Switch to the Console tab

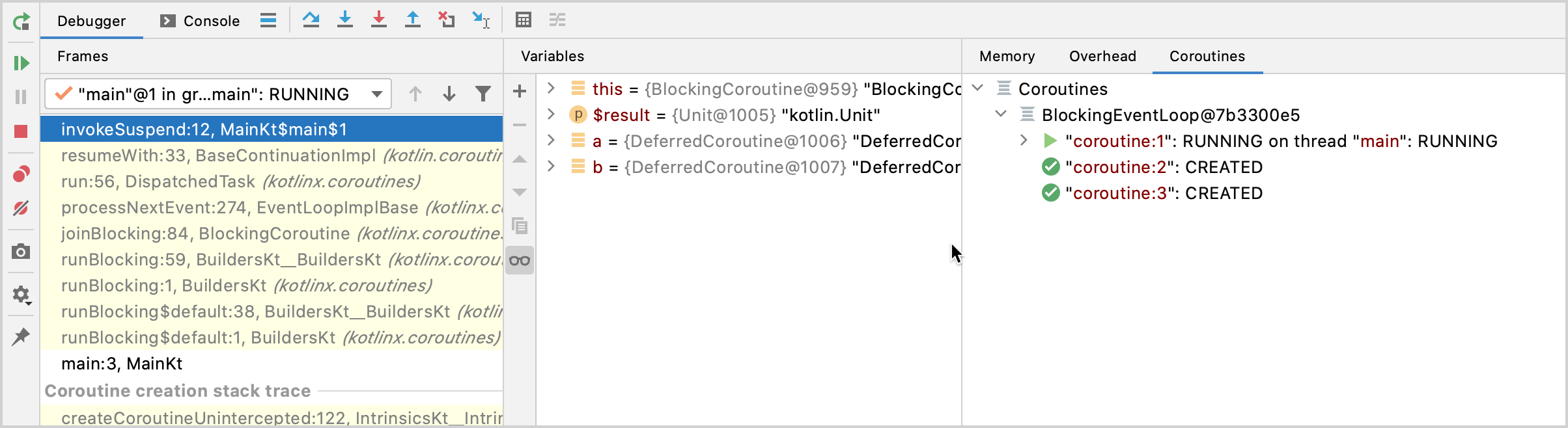click(201, 21)
